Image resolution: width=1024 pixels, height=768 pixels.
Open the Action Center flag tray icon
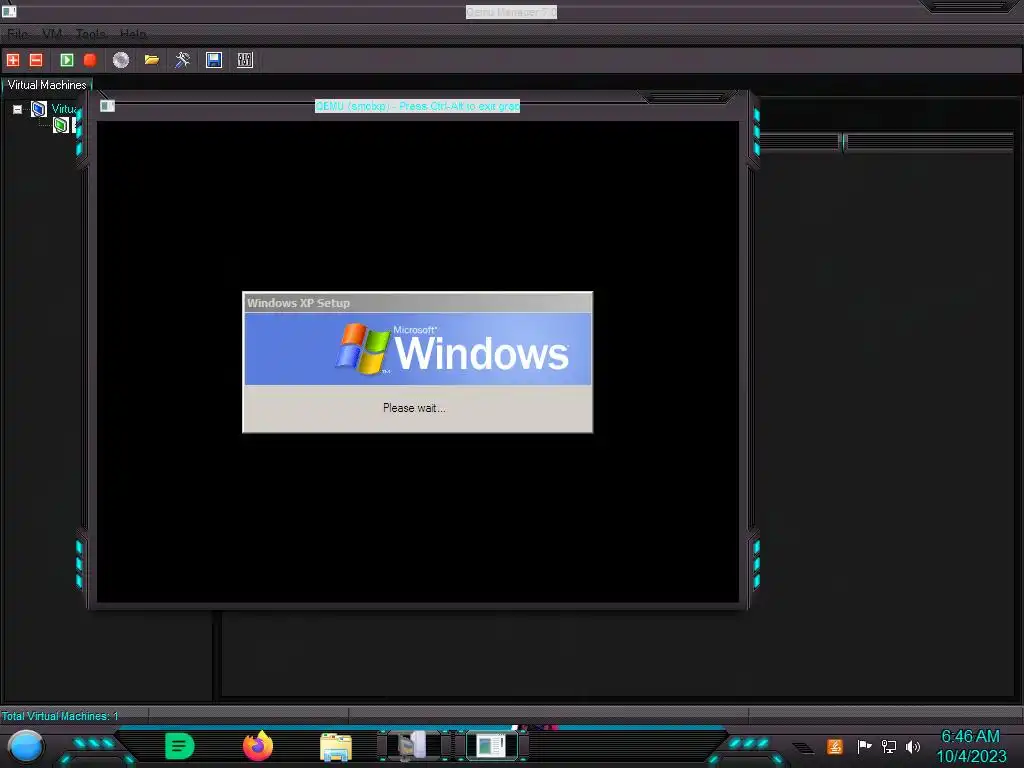click(x=864, y=746)
